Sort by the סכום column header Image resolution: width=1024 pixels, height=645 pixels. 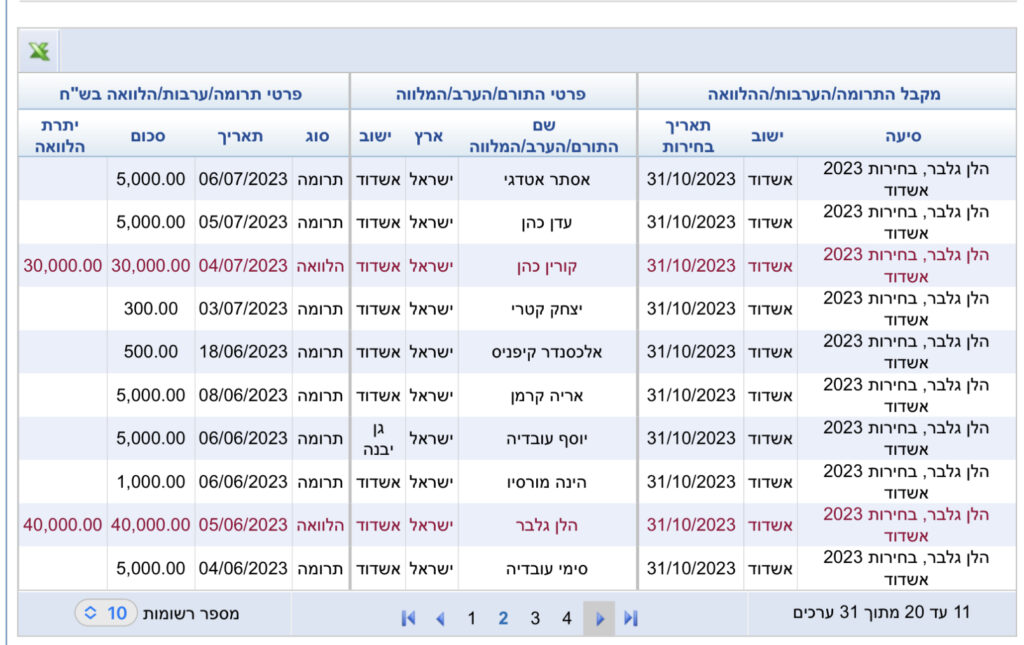click(x=148, y=136)
